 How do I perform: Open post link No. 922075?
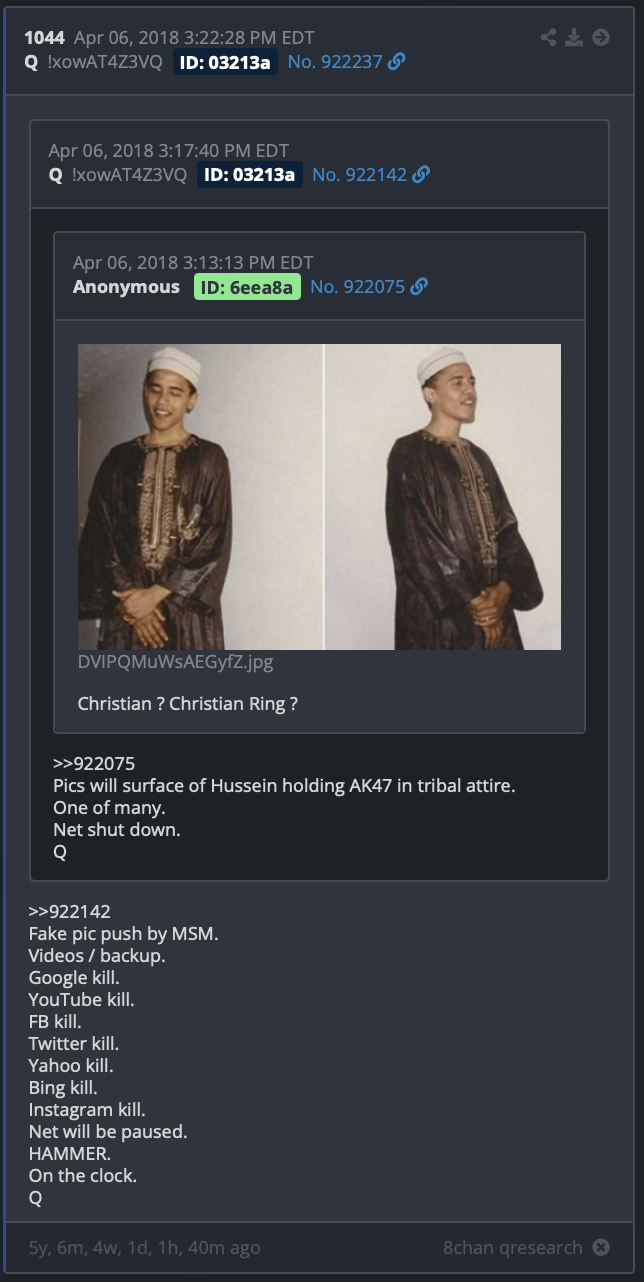357,287
